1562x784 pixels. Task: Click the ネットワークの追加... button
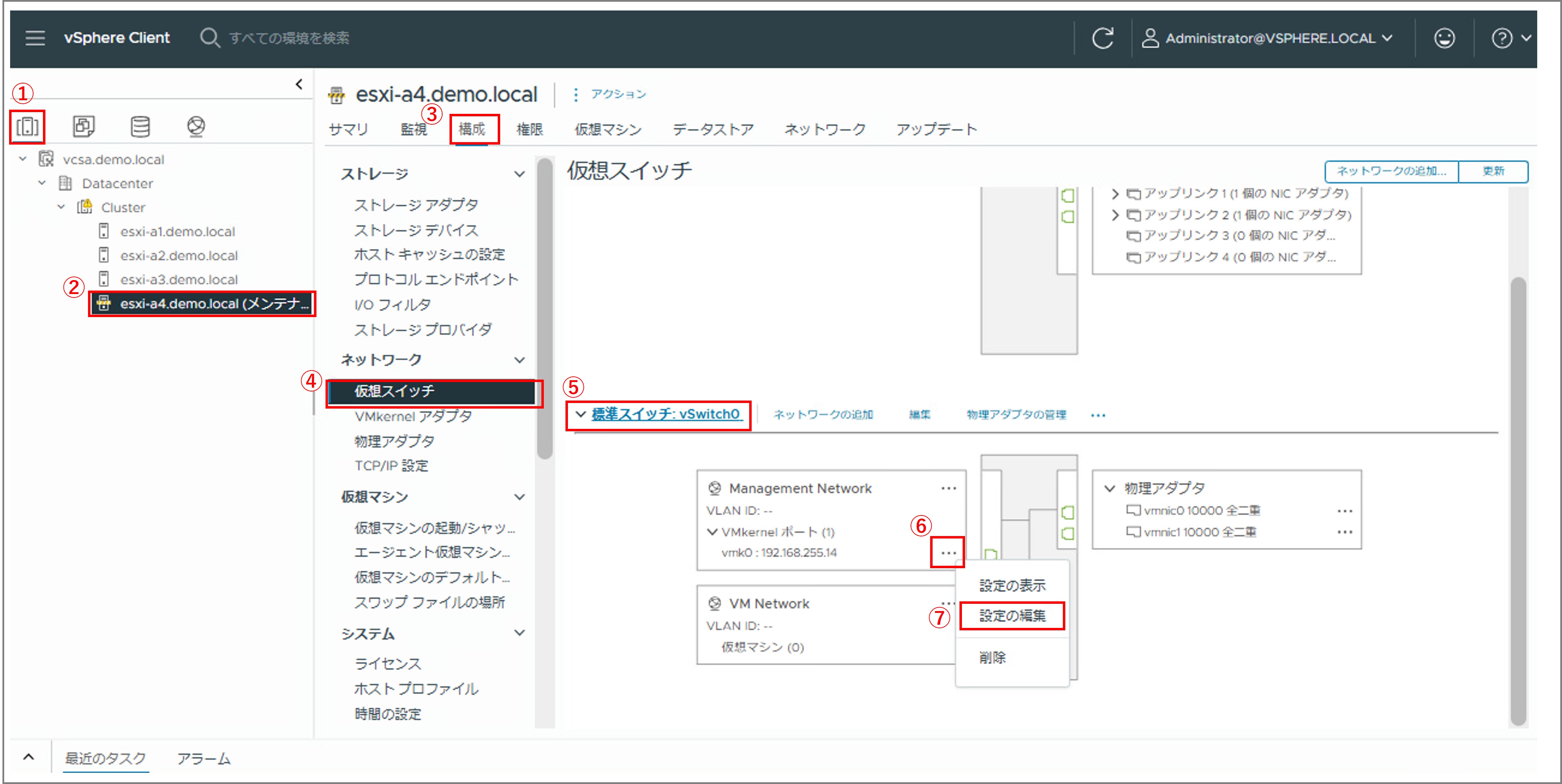(1392, 171)
